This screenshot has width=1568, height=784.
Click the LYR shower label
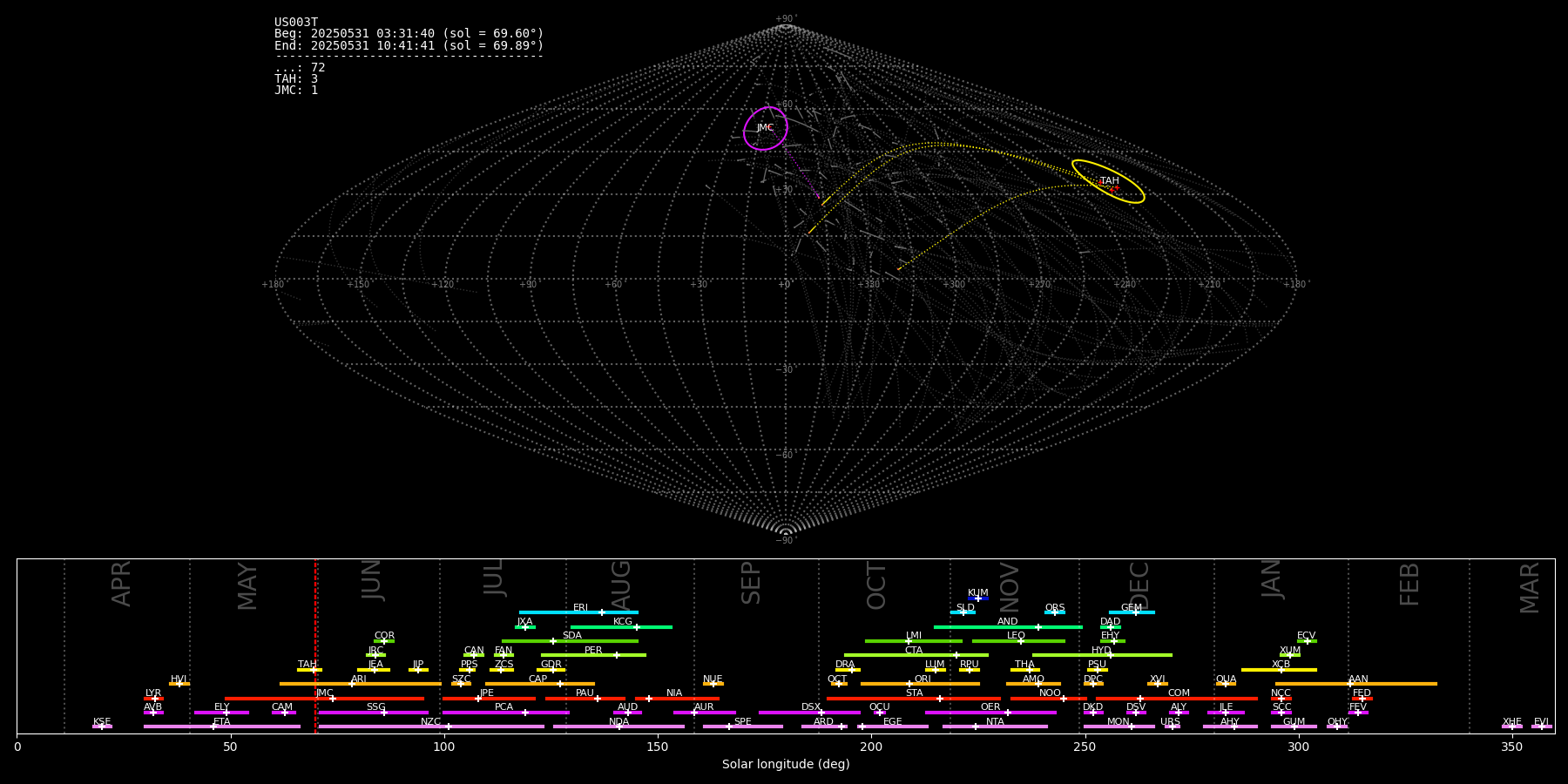click(x=153, y=693)
